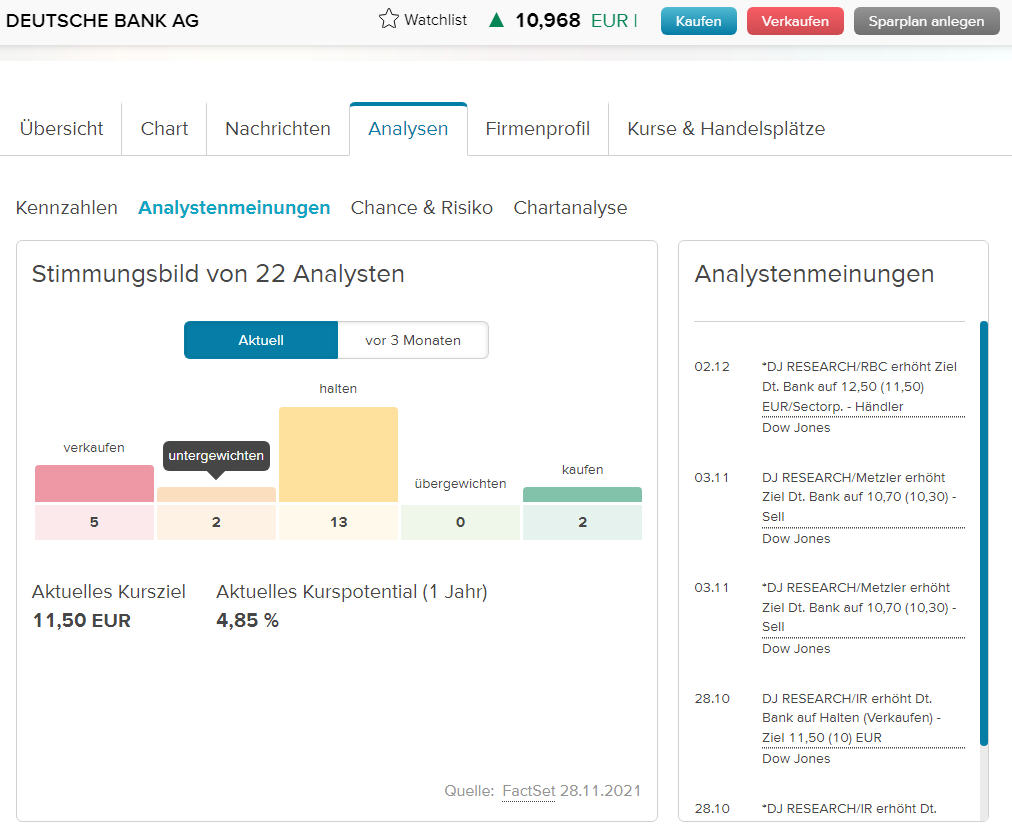Click the Stimmungsbild von 22 Analysten heading
1012x834 pixels.
pos(218,274)
